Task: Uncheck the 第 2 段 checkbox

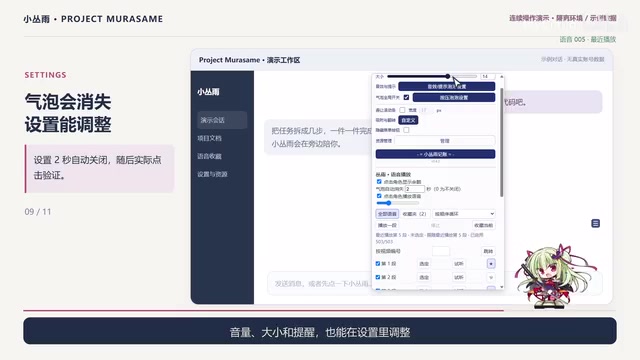Action: tap(378, 277)
